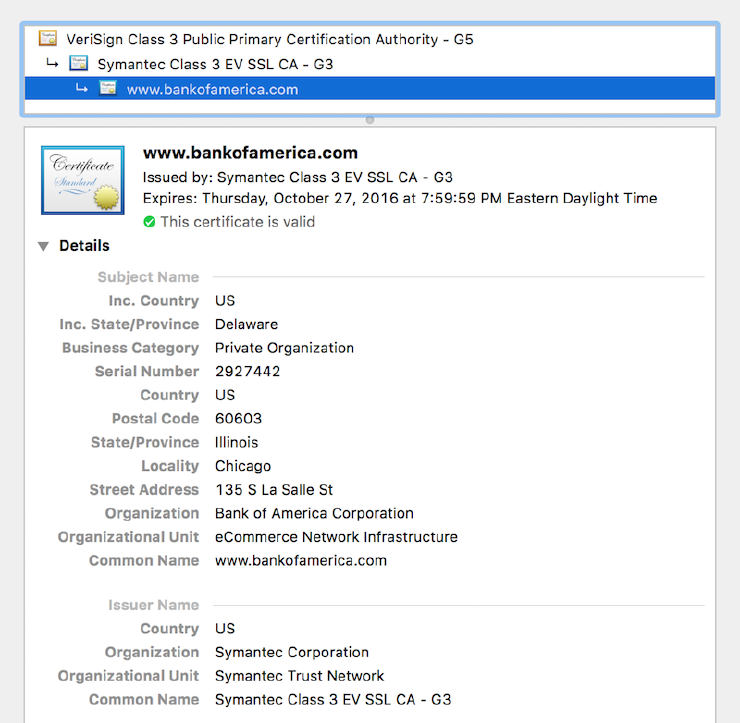
Task: Click Subject Common Name www.bankofamerica.com value
Action: point(301,561)
